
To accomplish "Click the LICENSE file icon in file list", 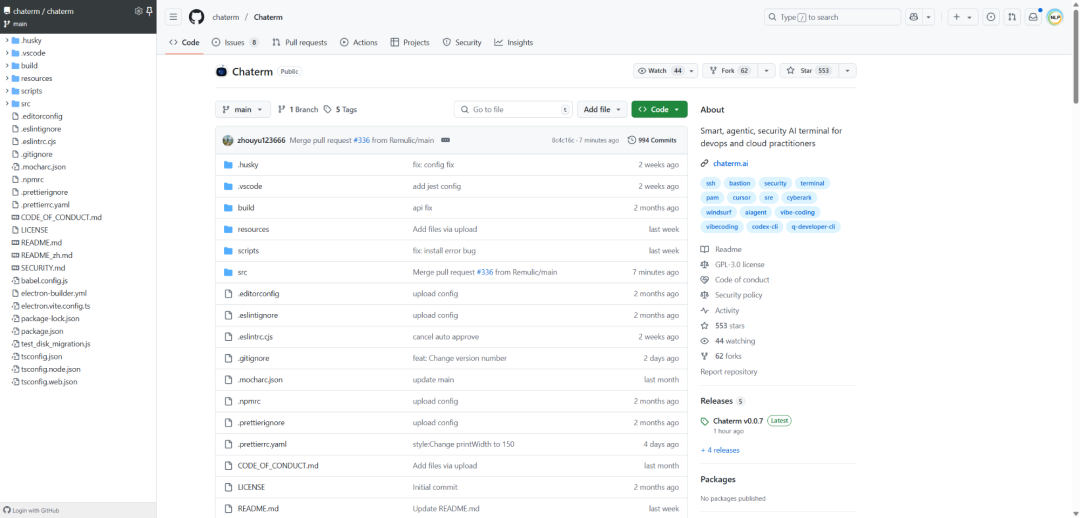I will [x=228, y=487].
